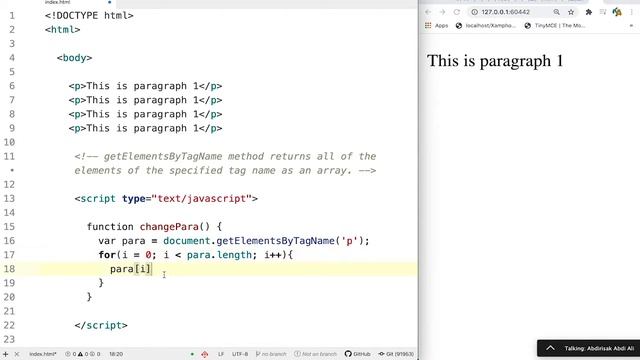This screenshot has width=640, height=360.
Task: Open the TinyMCE bookmark
Action: point(555,25)
